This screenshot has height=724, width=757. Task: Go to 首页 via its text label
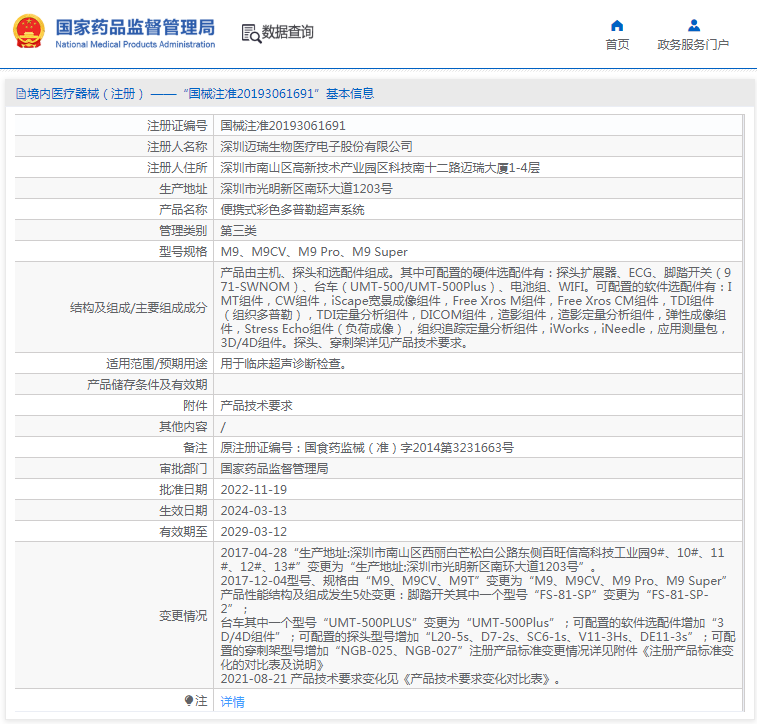[617, 44]
